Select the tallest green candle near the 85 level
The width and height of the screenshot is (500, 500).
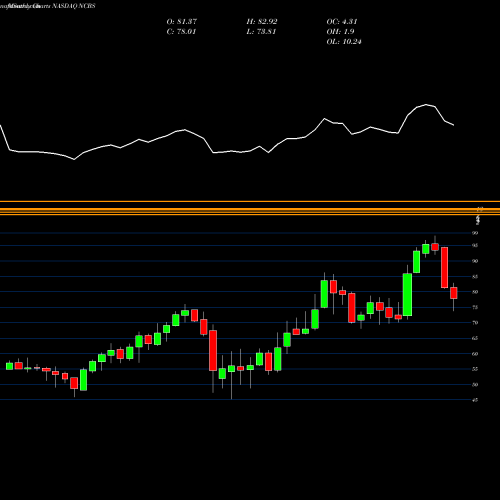(x=407, y=295)
